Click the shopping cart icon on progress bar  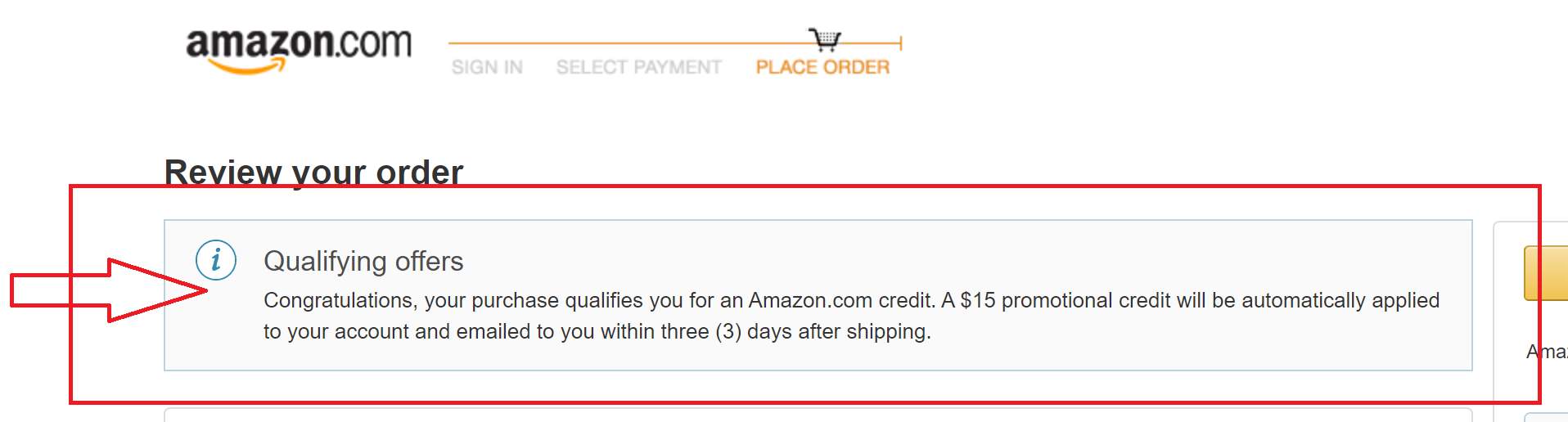tap(825, 39)
